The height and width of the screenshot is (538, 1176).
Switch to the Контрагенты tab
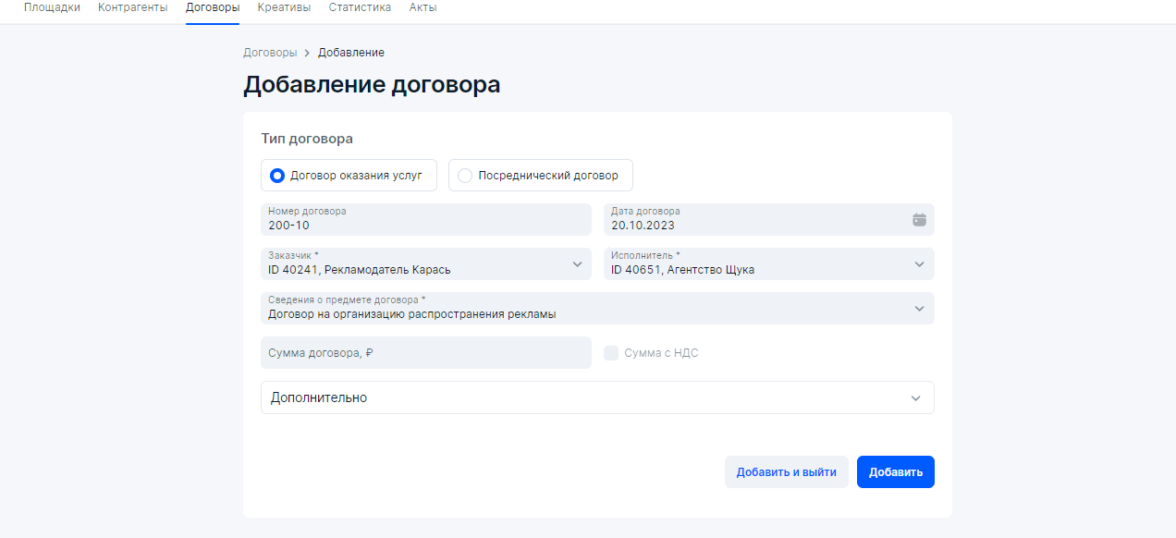pyautogui.click(x=133, y=8)
